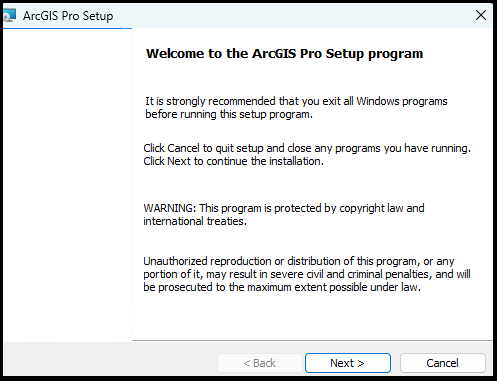This screenshot has height=386, width=497.
Task: Click the blank white left side panel
Action: (x=67, y=185)
